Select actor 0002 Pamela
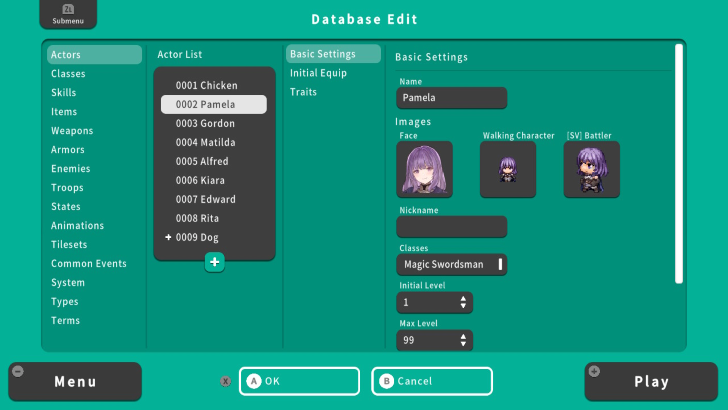The width and height of the screenshot is (728, 410). 214,104
